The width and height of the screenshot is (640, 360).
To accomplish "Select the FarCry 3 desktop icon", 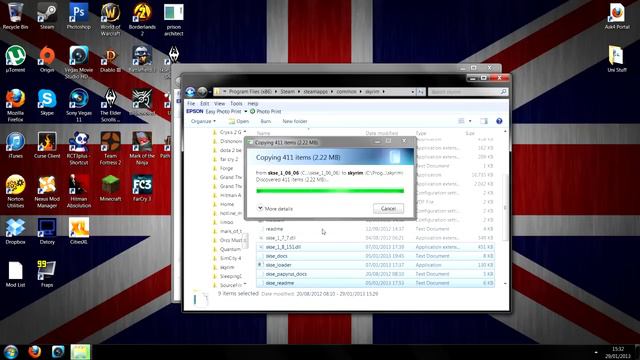I will click(142, 189).
